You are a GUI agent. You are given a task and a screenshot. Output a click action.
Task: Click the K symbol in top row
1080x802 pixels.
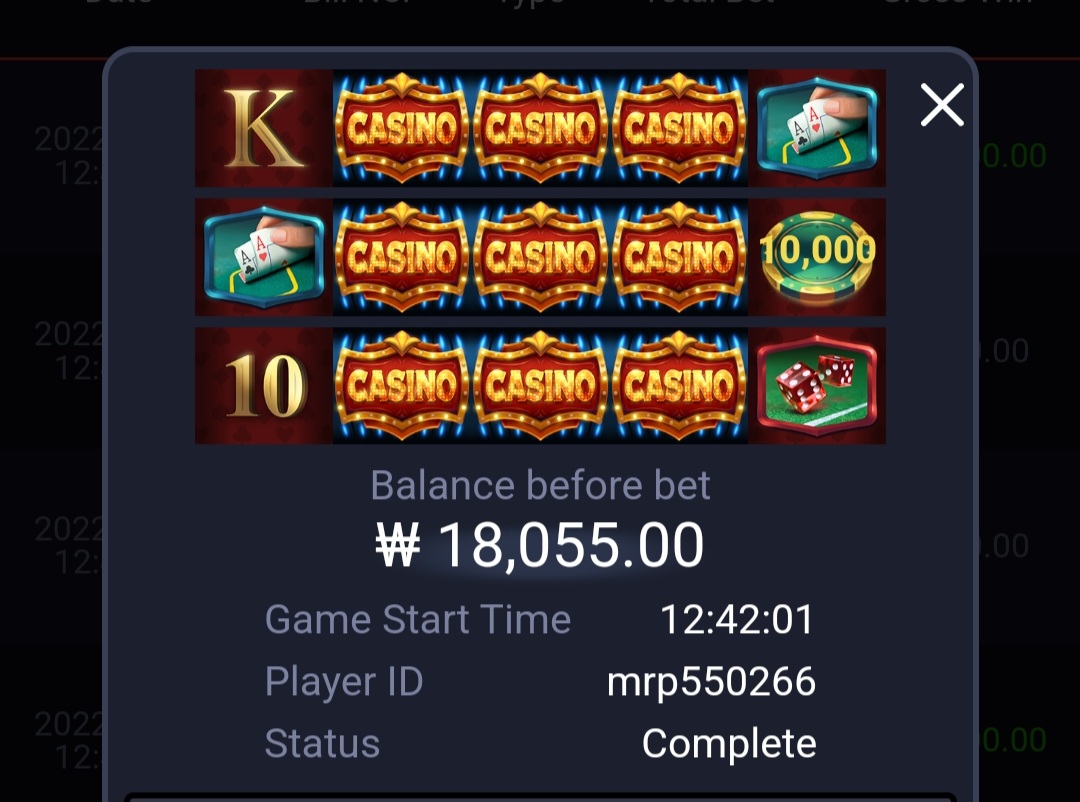264,128
